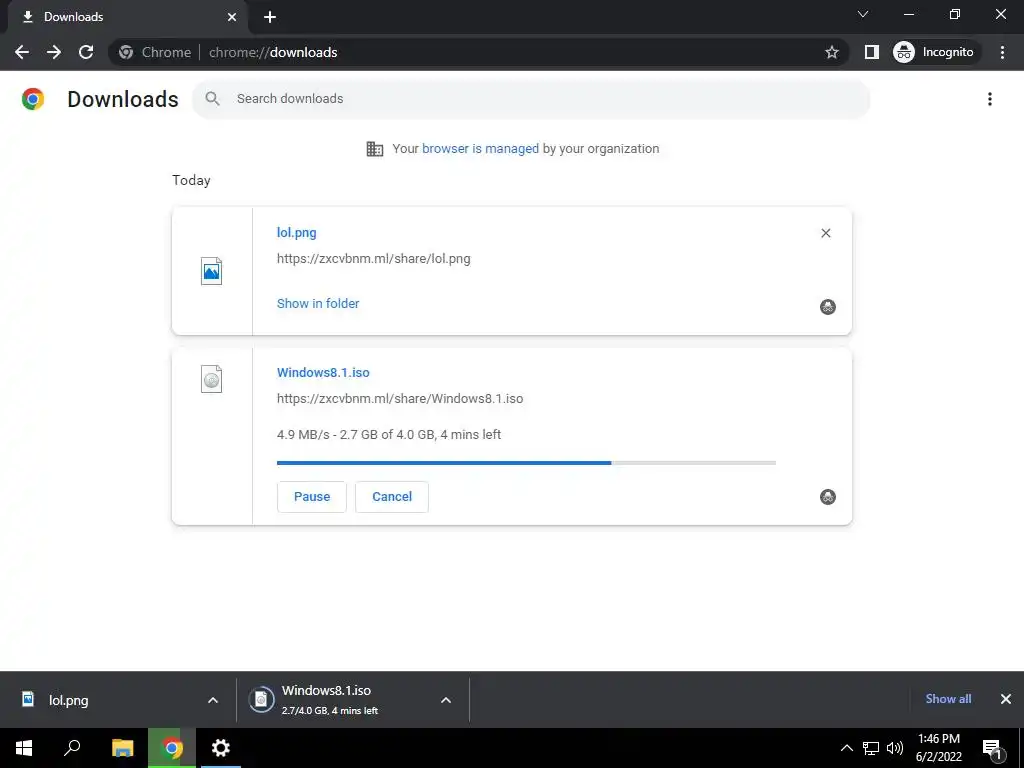This screenshot has height=768, width=1024.
Task: Click the Chrome taskbar icon
Action: [172, 748]
